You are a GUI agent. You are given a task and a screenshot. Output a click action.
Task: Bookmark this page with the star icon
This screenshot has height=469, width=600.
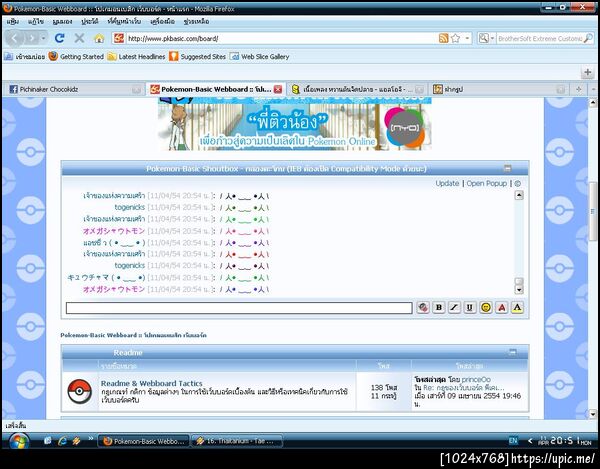point(455,38)
